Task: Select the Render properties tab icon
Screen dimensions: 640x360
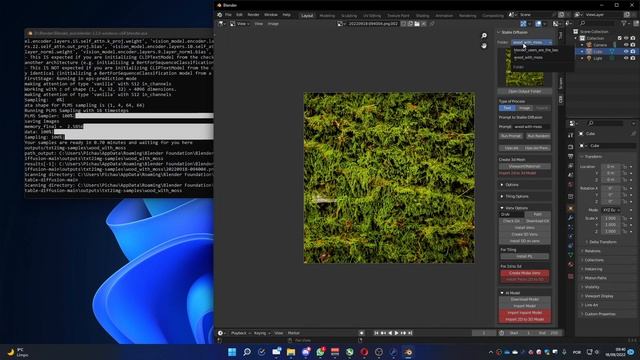Action: point(571,147)
